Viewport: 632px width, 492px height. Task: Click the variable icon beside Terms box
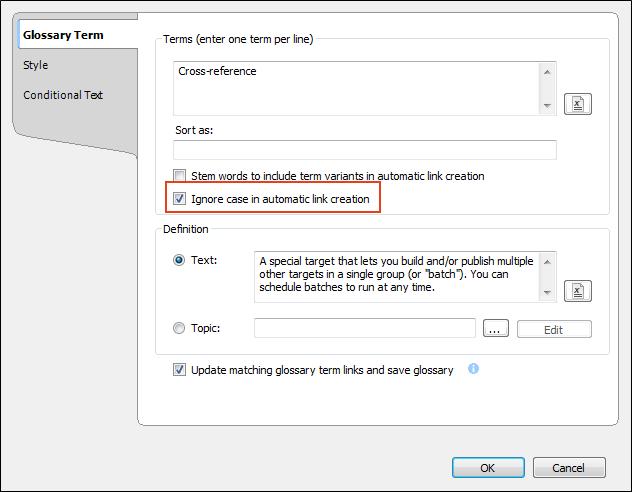pos(578,104)
